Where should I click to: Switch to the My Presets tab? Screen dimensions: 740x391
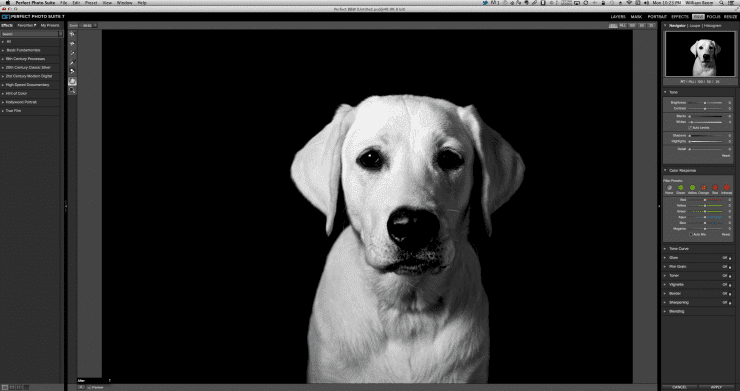tap(50, 26)
